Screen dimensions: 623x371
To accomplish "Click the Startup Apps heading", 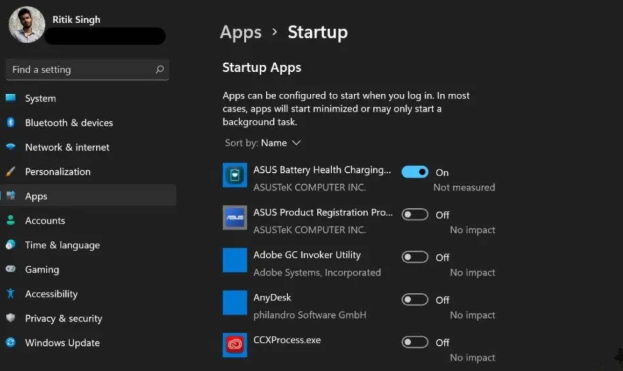I will [x=262, y=68].
